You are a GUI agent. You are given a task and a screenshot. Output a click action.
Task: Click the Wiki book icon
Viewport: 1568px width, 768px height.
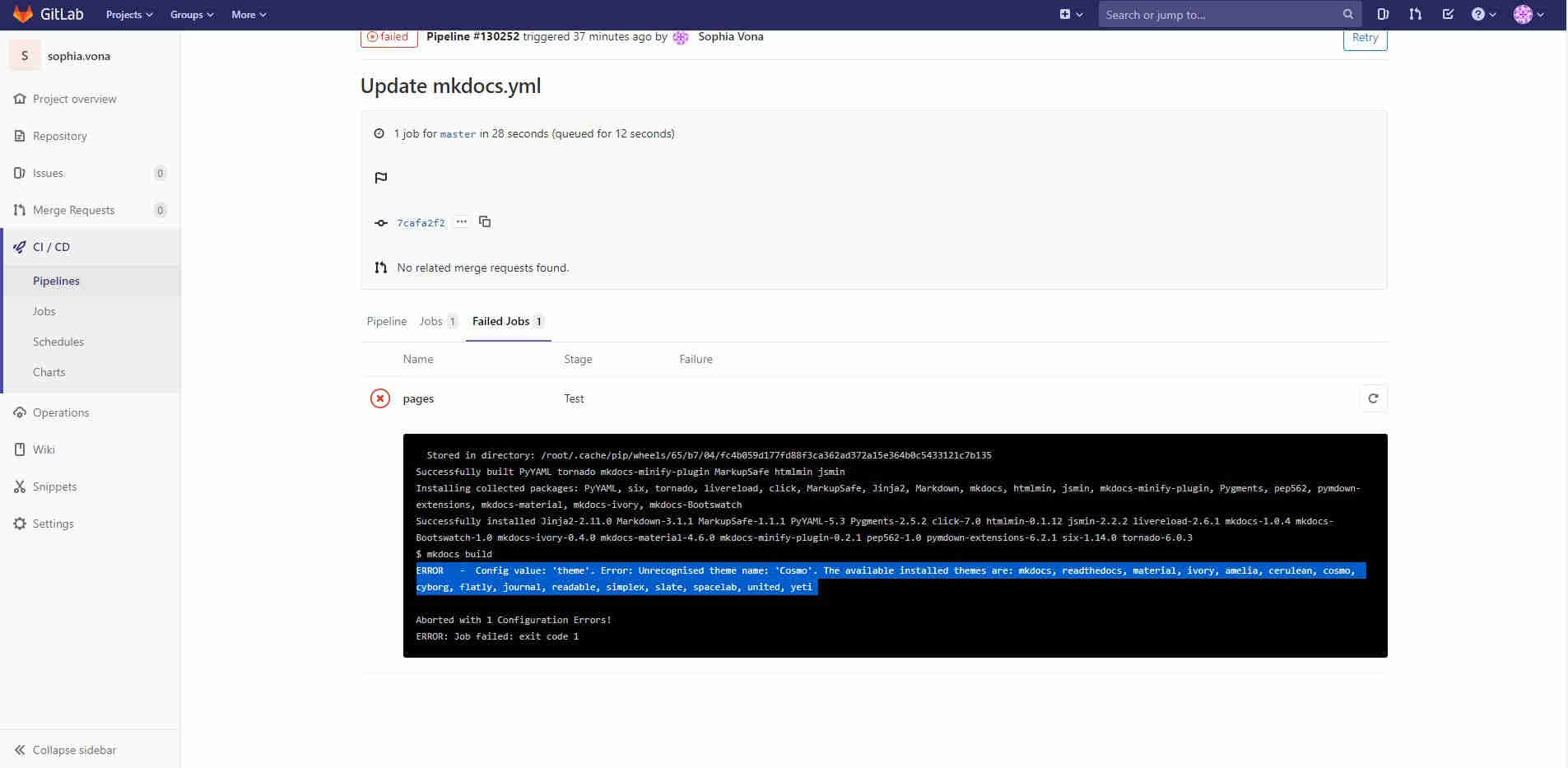pos(20,449)
